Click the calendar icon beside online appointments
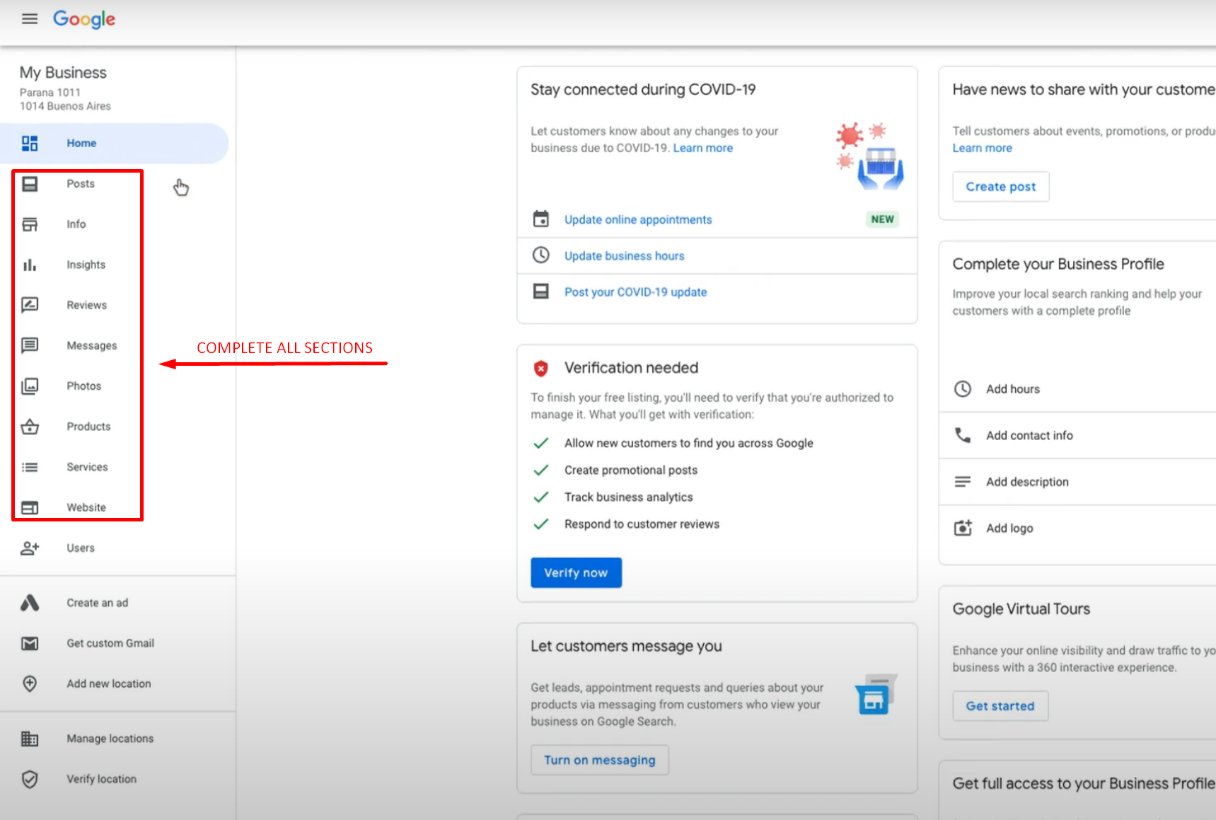The image size is (1216, 820). click(x=541, y=219)
